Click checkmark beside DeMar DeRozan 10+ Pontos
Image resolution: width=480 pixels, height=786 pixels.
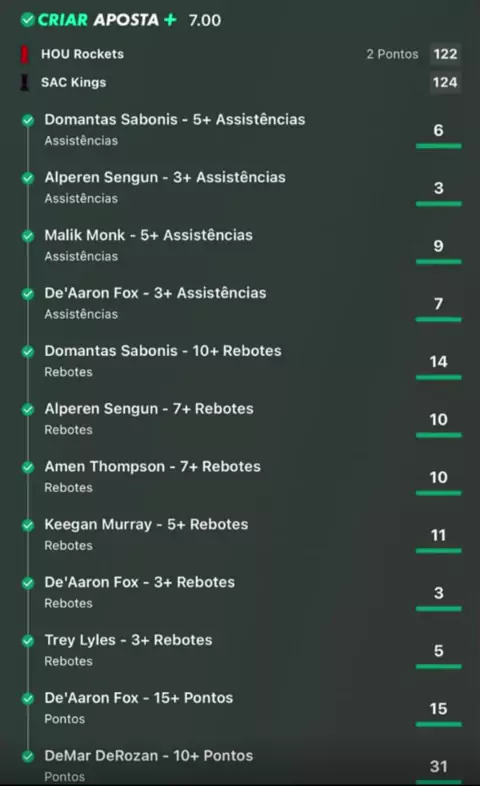click(28, 756)
